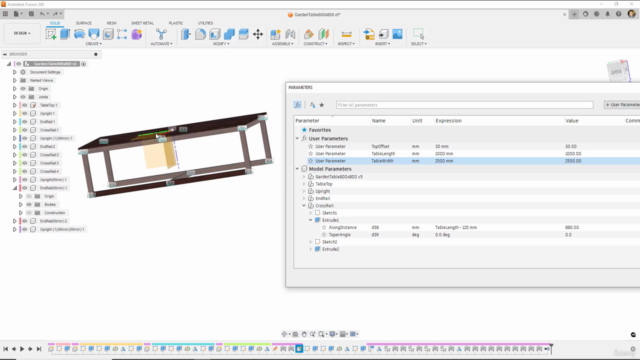Toggle visibility eye of TableTop:1
640x360 pixels.
tap(24, 105)
